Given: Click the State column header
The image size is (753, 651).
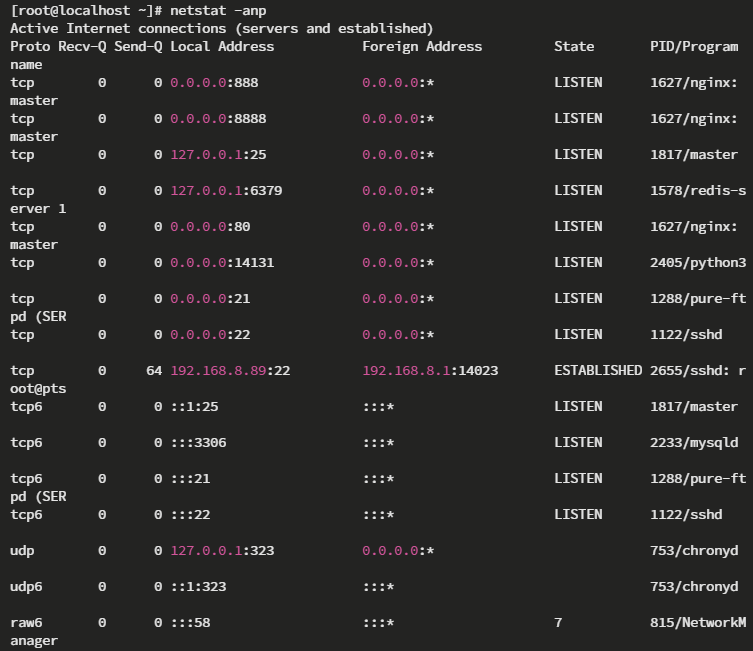Looking at the screenshot, I should (574, 46).
